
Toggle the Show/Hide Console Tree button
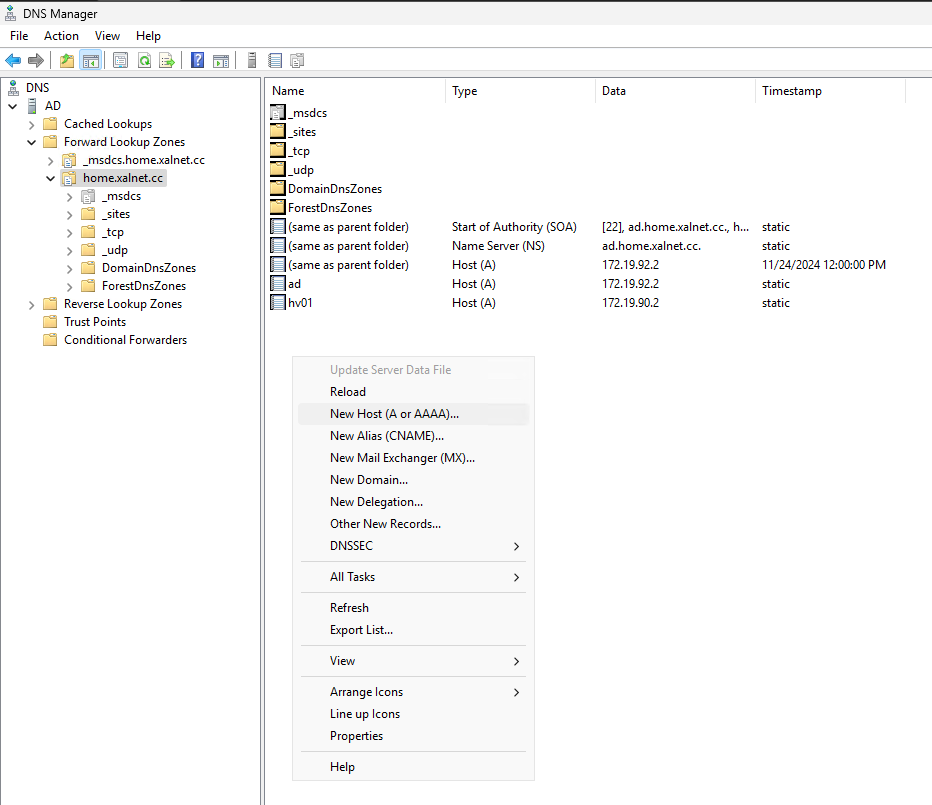point(90,61)
